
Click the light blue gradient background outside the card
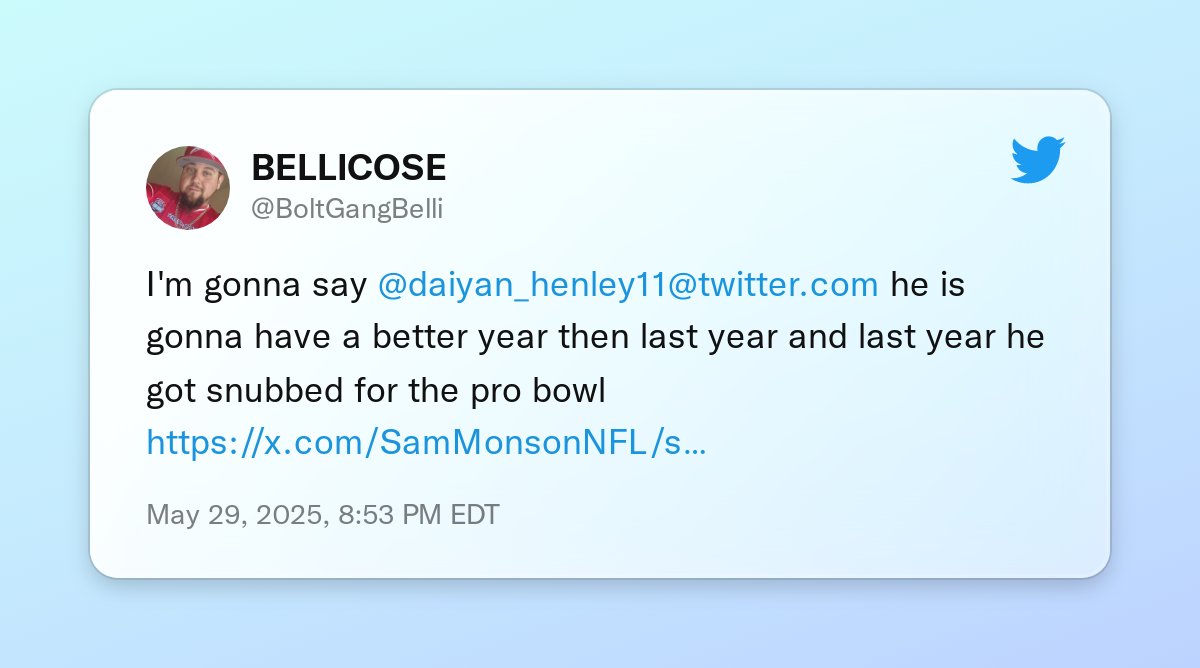tap(600, 40)
